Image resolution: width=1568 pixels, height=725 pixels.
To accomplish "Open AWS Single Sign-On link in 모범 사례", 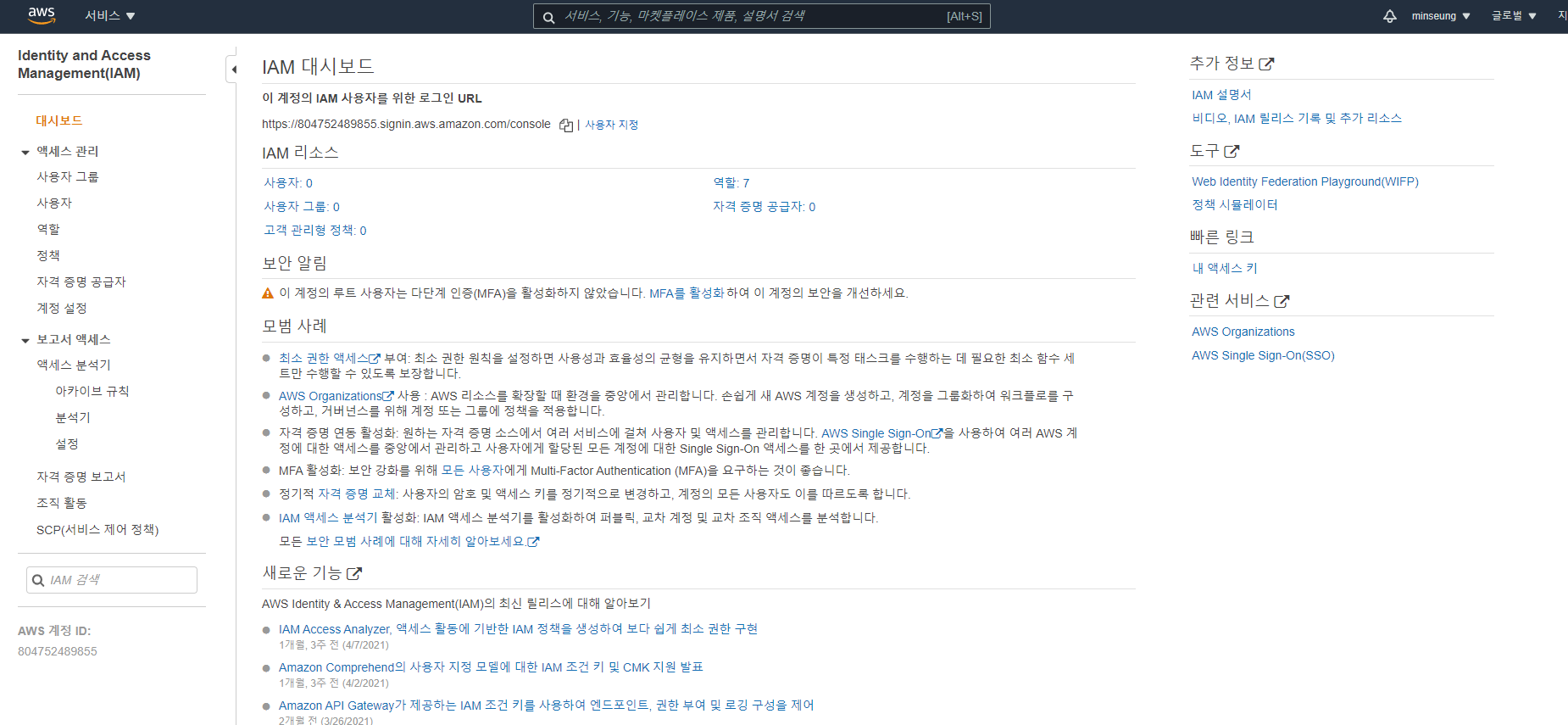I will click(881, 433).
